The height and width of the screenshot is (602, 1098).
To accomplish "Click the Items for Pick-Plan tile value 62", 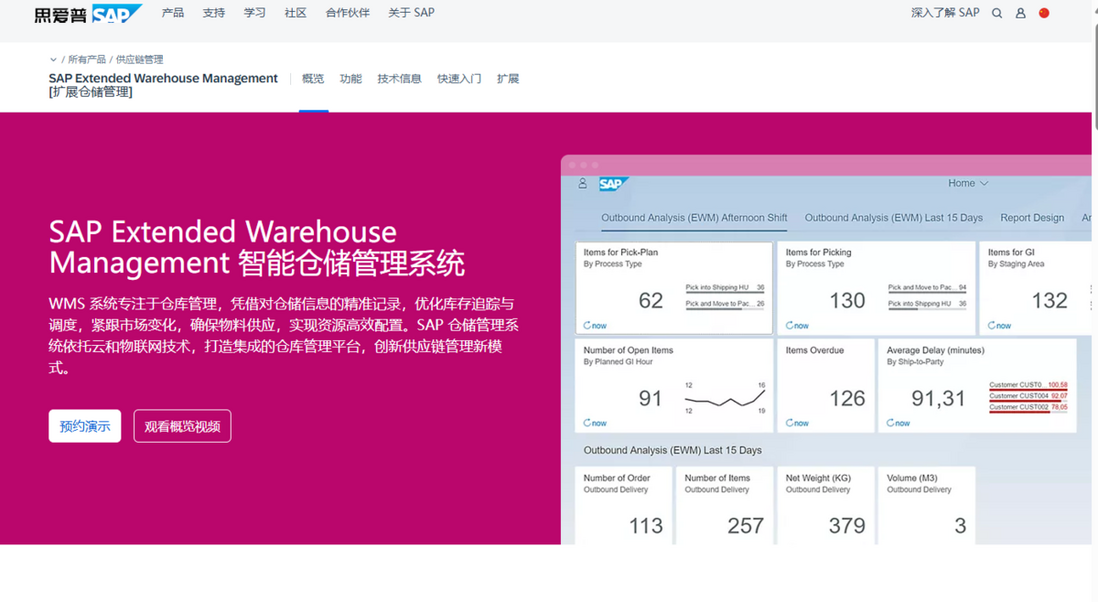I will click(651, 300).
